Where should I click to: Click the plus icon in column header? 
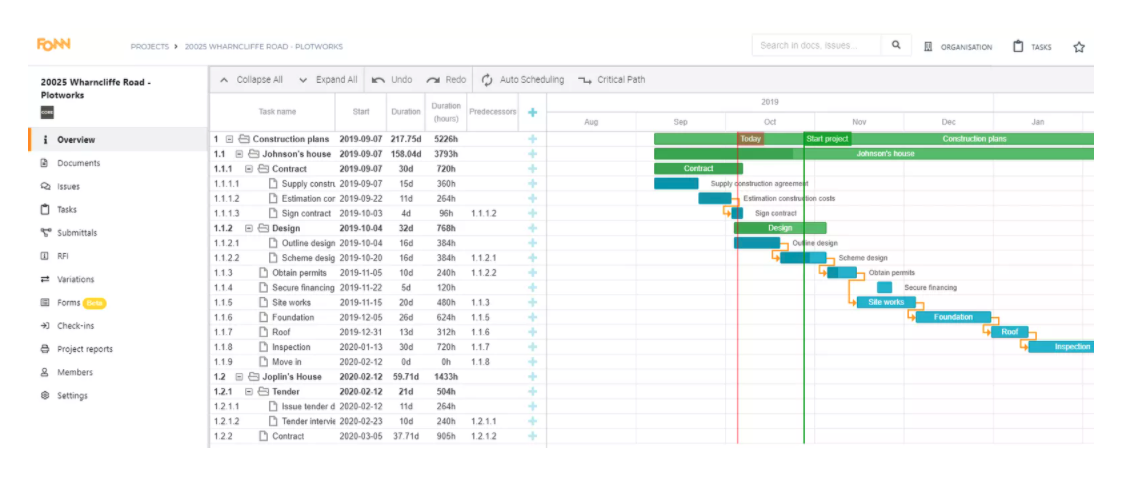click(532, 112)
